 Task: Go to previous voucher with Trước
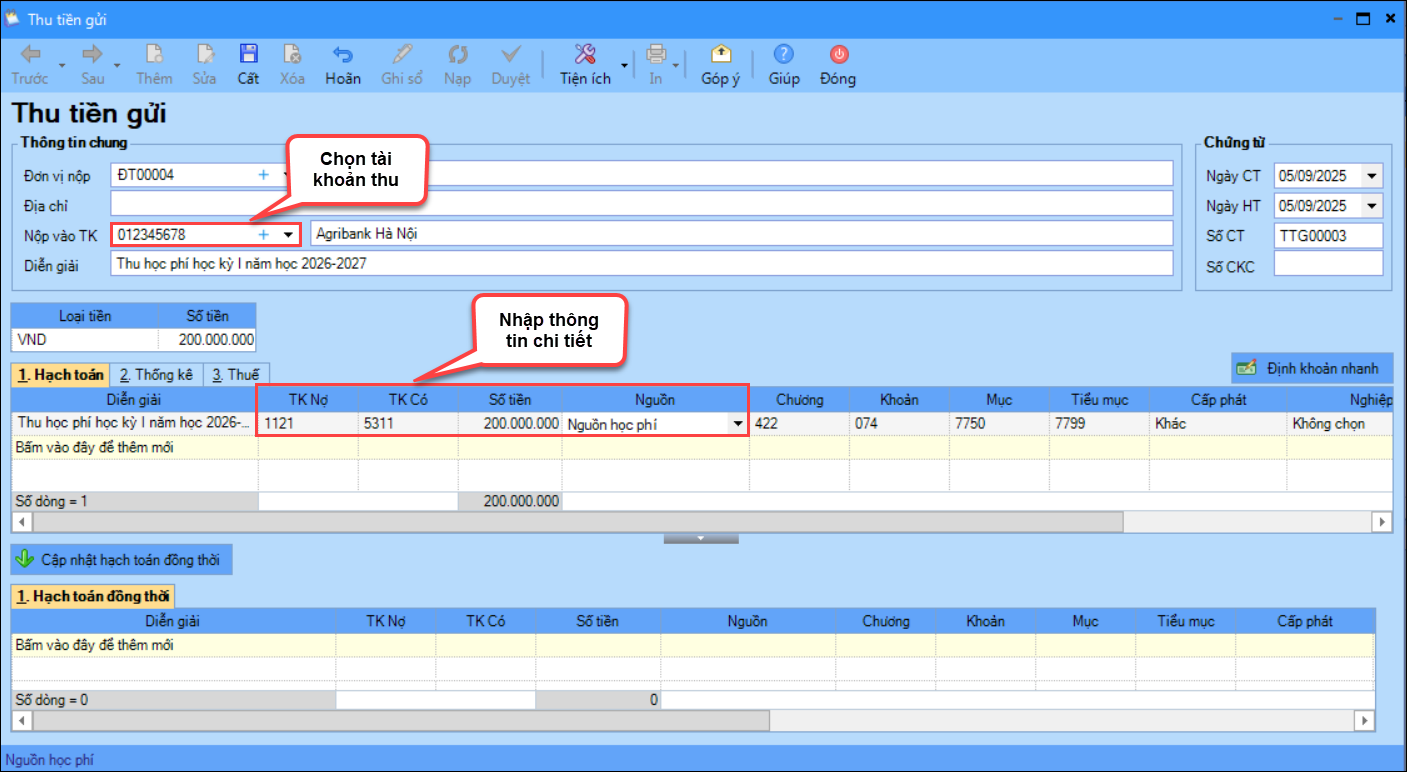pos(30,65)
